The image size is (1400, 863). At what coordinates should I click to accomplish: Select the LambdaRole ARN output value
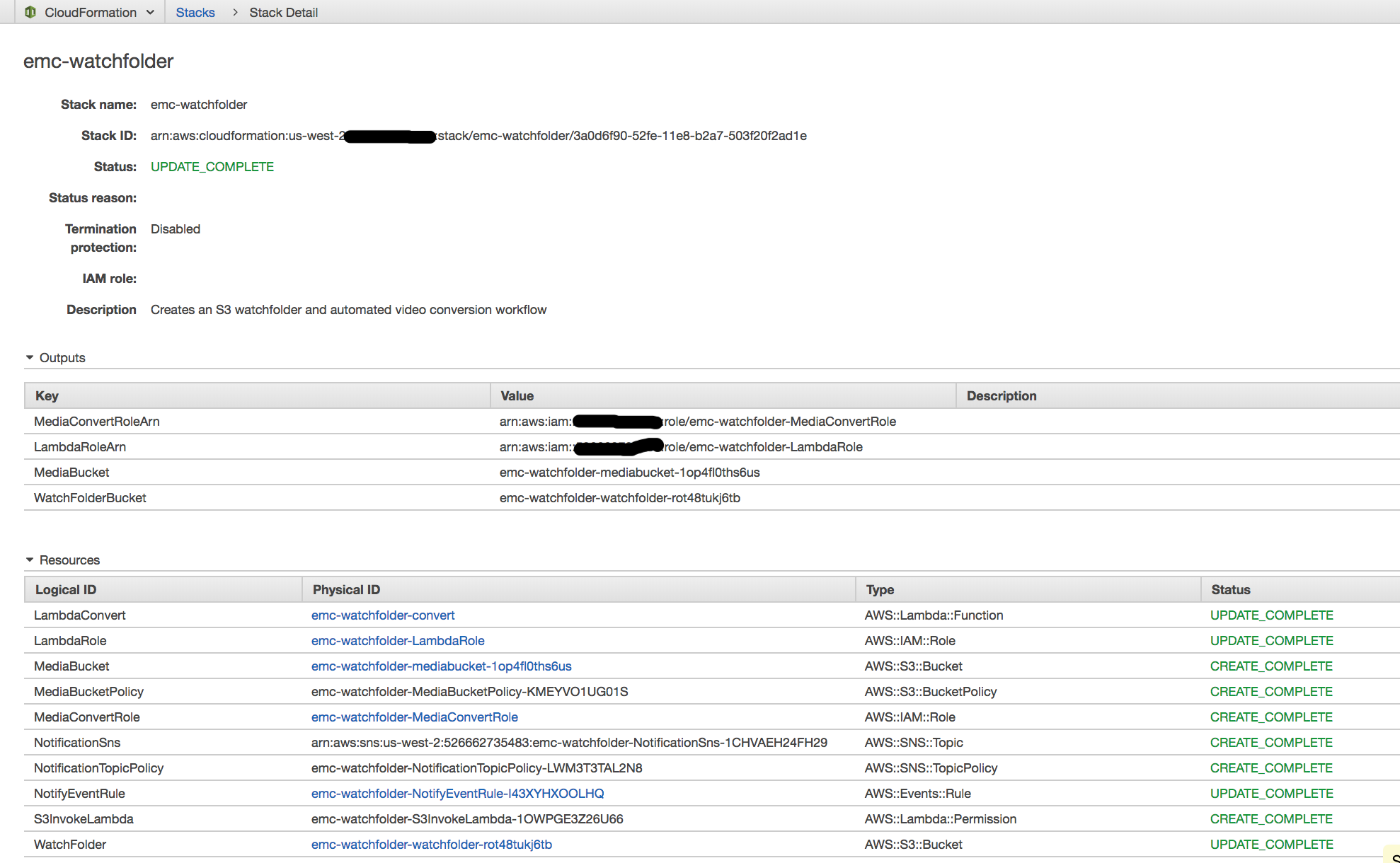pyautogui.click(x=681, y=447)
